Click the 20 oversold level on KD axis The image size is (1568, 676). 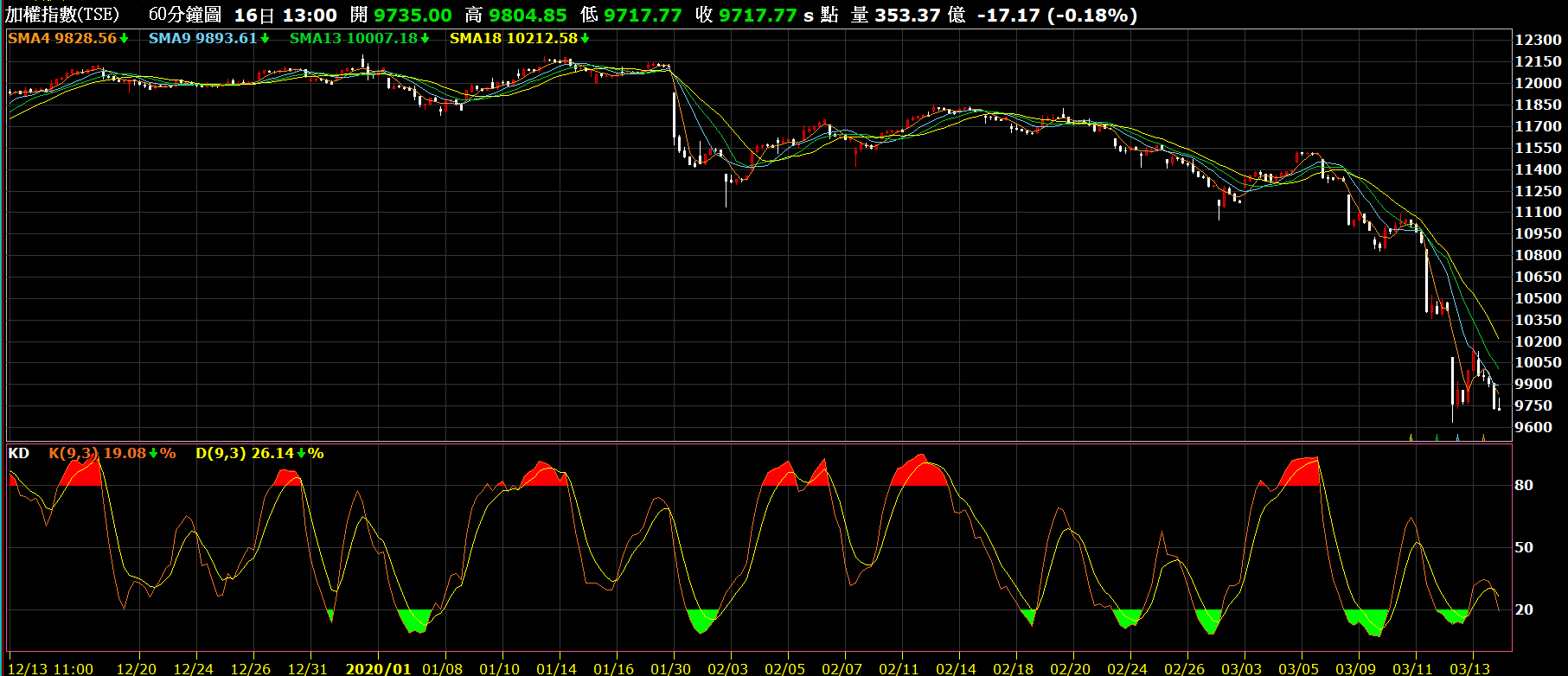pyautogui.click(x=1524, y=610)
